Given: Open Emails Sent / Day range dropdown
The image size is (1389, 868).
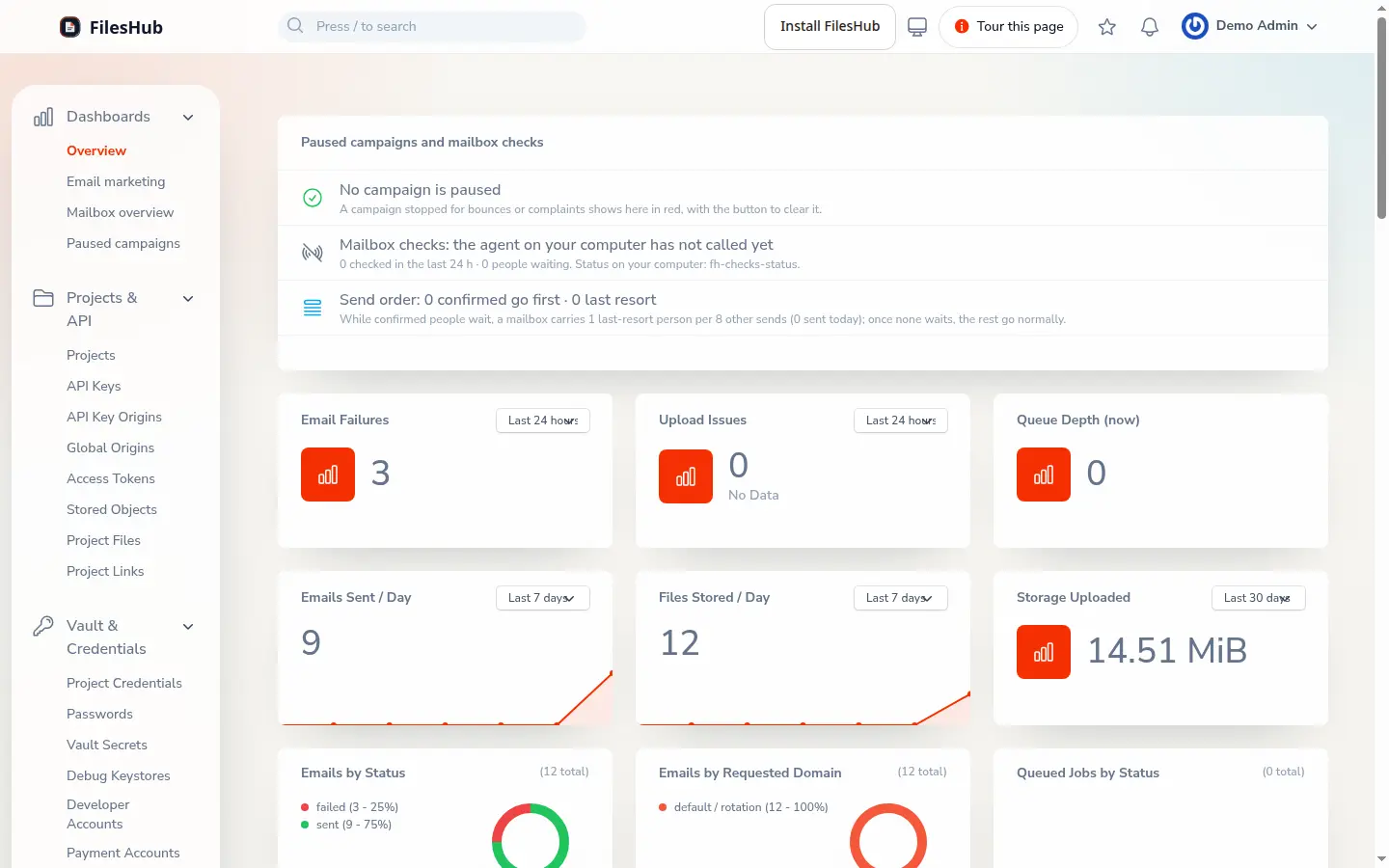Looking at the screenshot, I should 543,598.
